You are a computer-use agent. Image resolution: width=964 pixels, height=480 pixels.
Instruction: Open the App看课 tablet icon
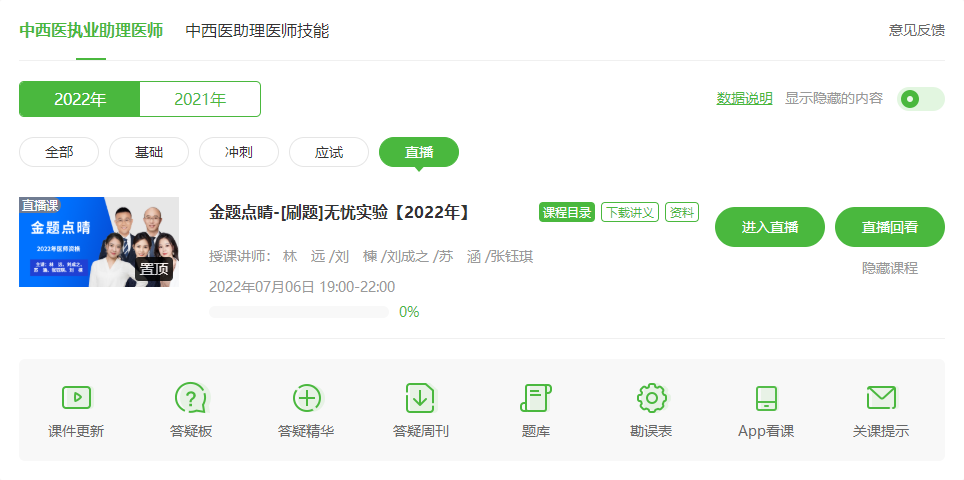tap(766, 398)
